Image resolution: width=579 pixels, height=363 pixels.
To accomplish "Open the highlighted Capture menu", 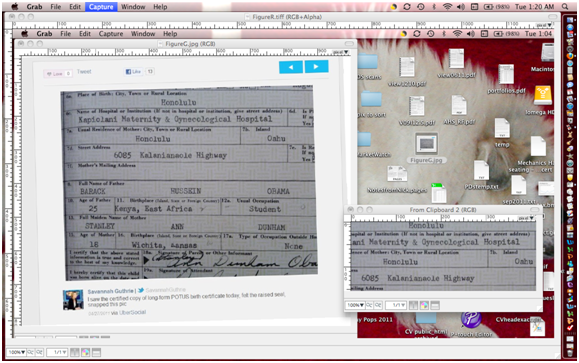I will point(101,7).
